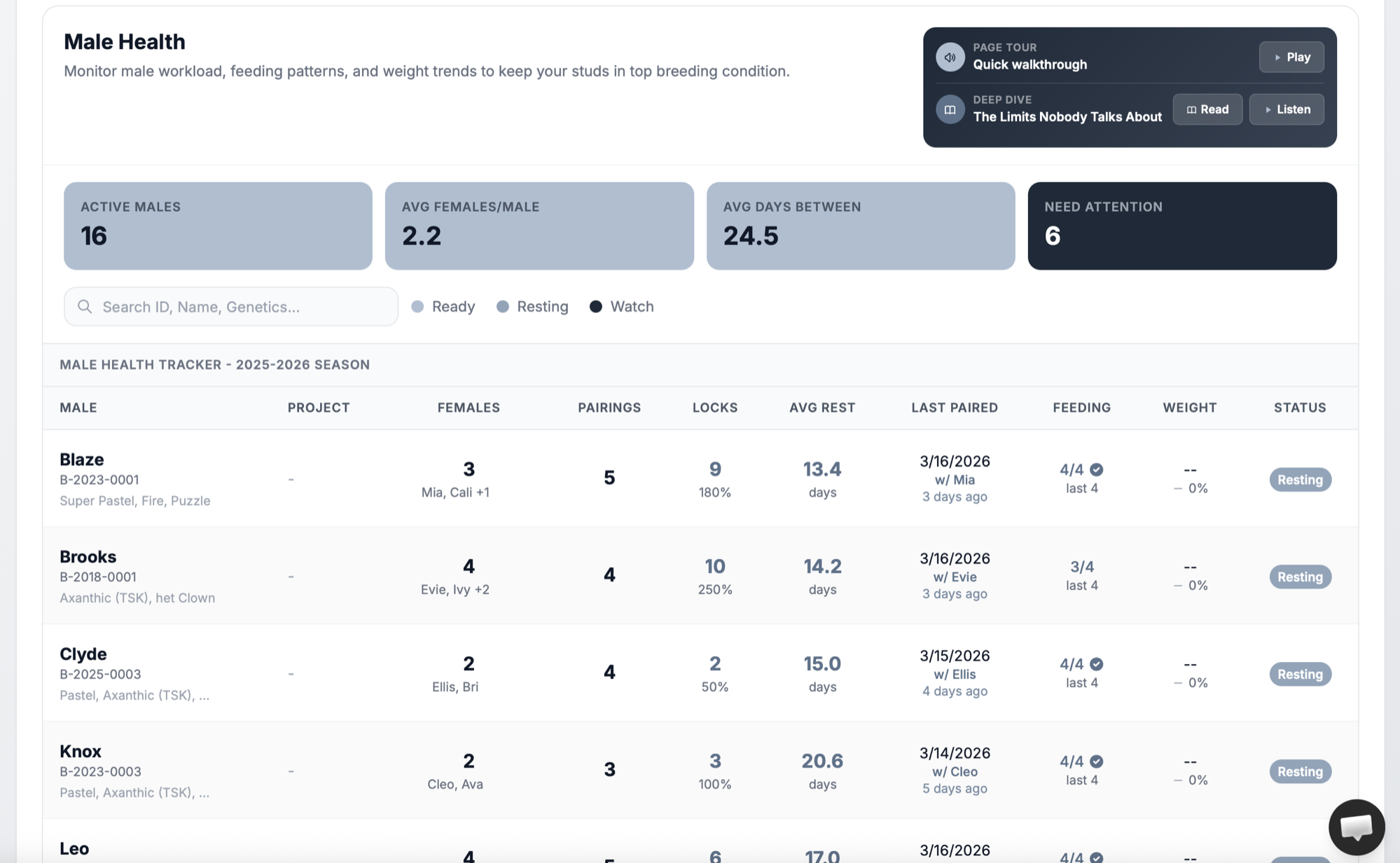
Task: Sort table by Locks column header
Action: (x=714, y=408)
